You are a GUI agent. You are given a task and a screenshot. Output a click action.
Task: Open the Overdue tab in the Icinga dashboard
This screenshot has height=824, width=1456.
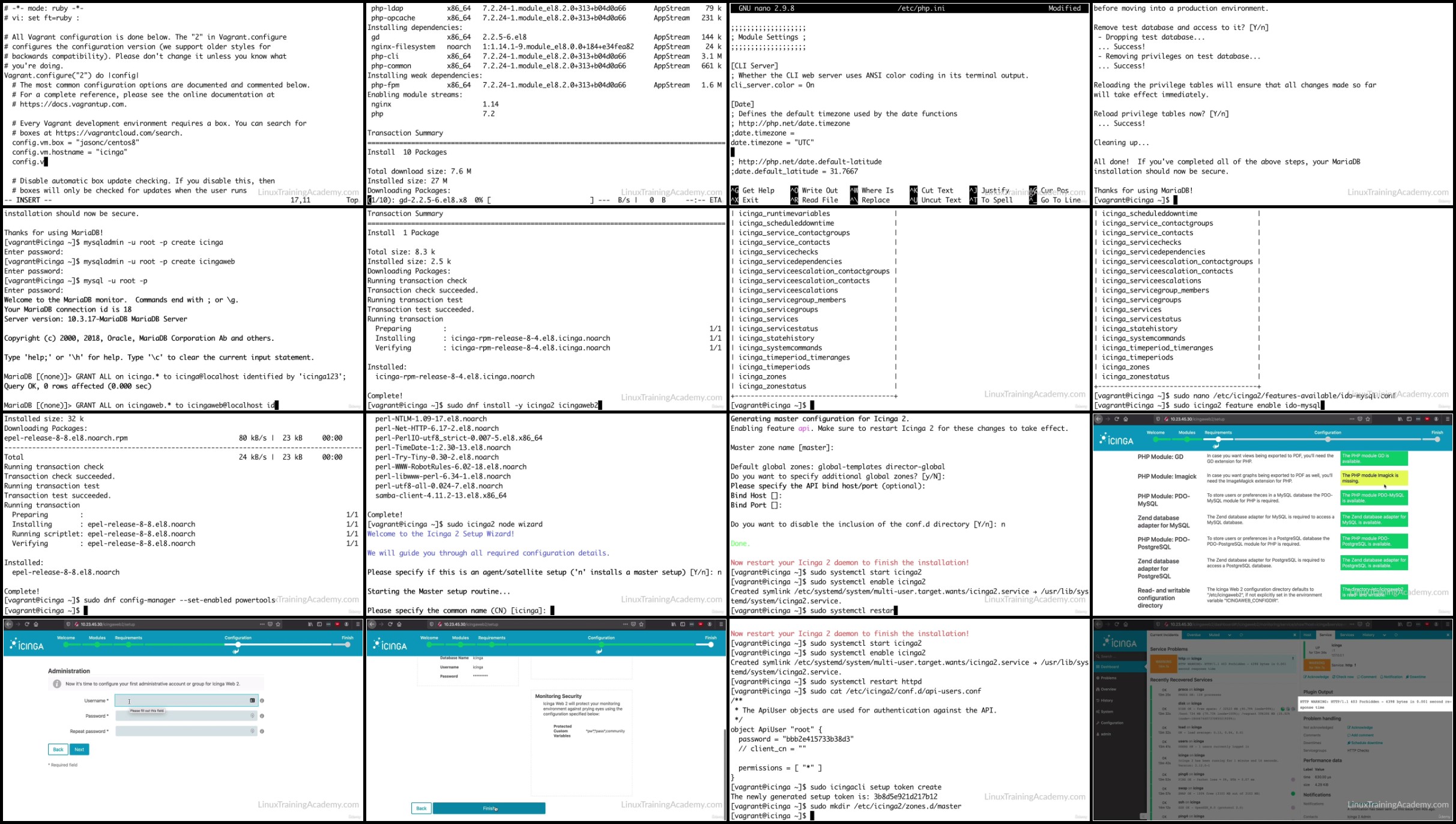1194,635
